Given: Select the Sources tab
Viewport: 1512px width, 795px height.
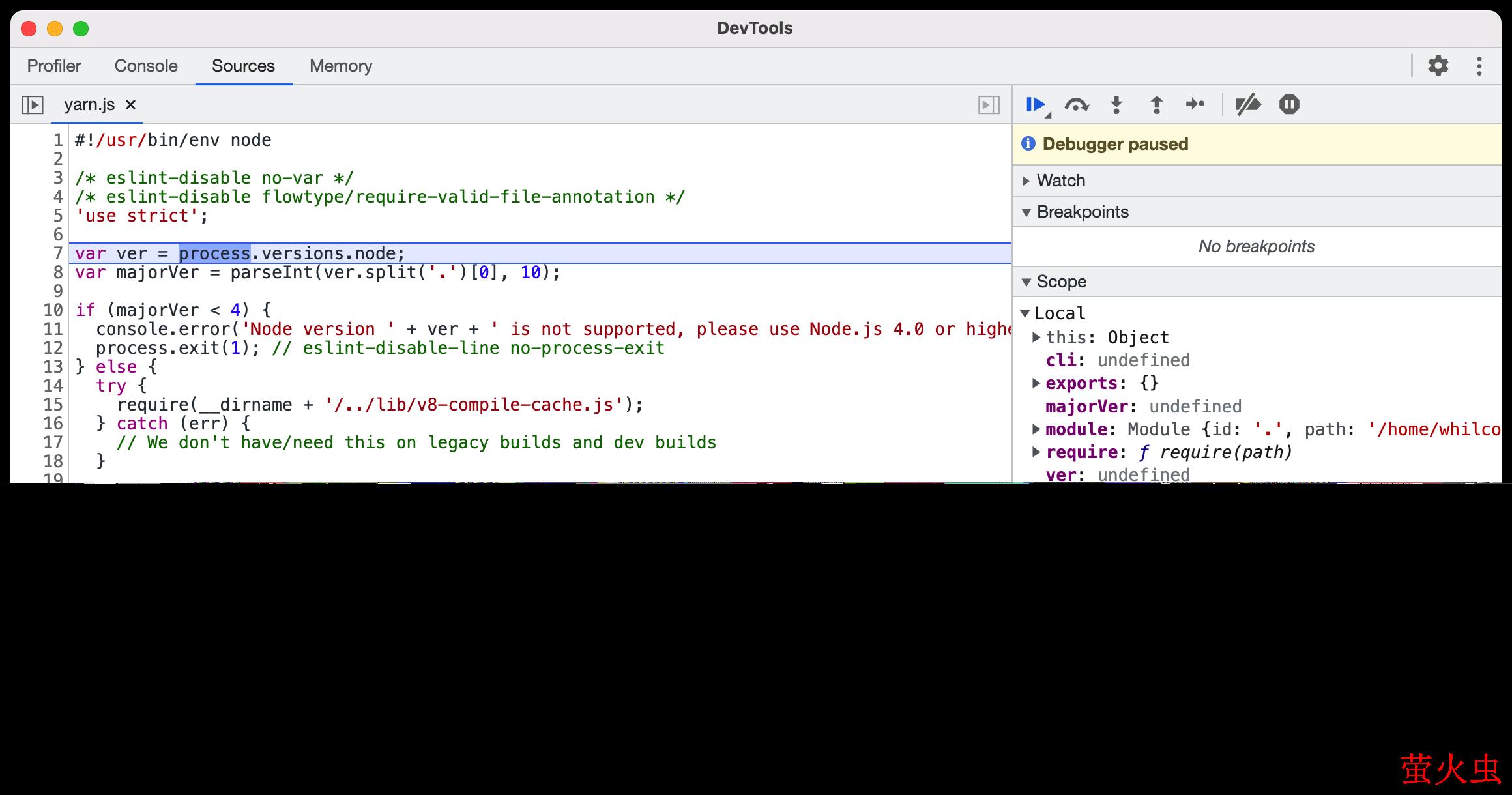Looking at the screenshot, I should [243, 66].
